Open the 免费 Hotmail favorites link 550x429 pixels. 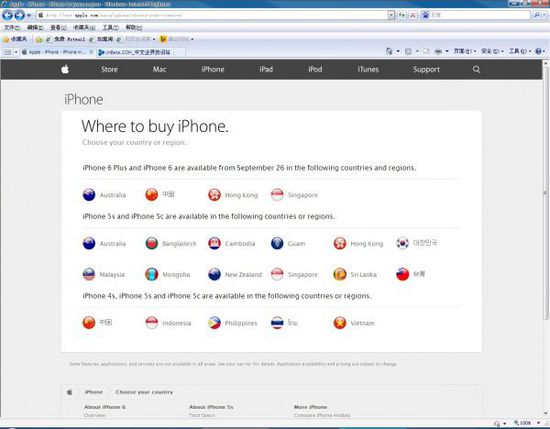click(66, 39)
